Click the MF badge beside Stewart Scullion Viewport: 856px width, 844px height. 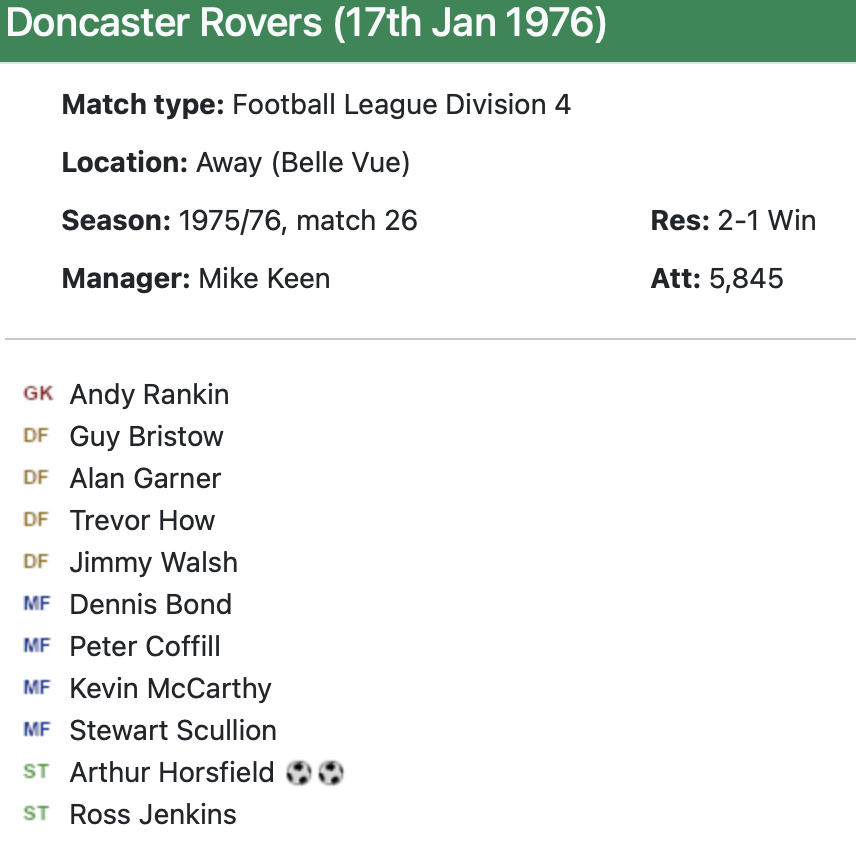coord(37,730)
